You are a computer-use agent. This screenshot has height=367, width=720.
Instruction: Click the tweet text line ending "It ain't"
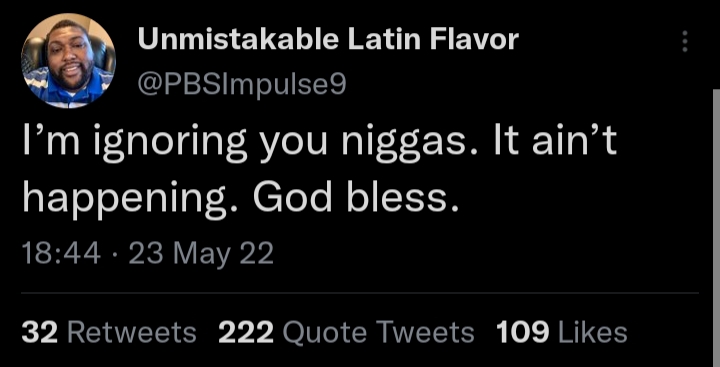coord(320,144)
